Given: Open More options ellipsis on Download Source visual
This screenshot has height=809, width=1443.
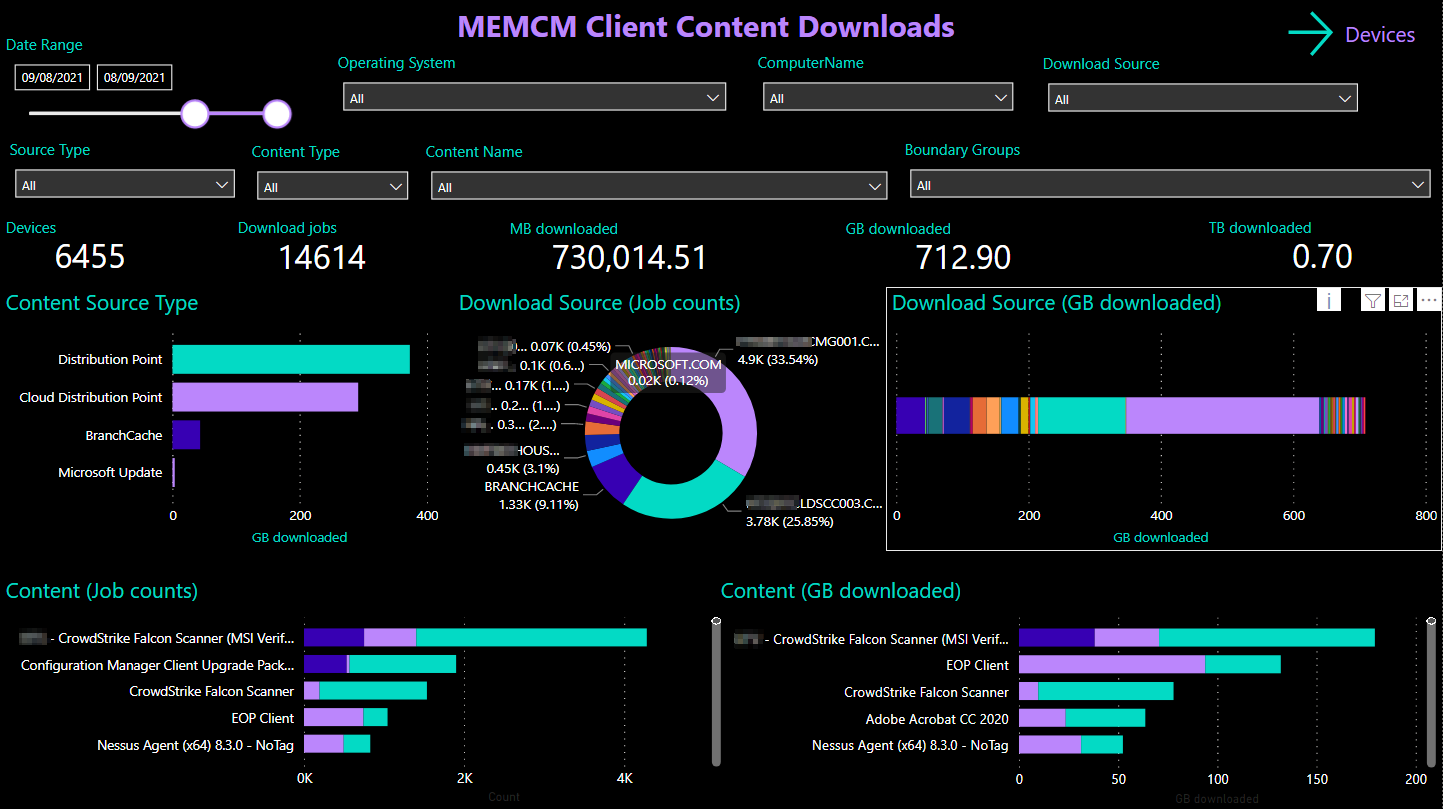Looking at the screenshot, I should coord(1428,300).
